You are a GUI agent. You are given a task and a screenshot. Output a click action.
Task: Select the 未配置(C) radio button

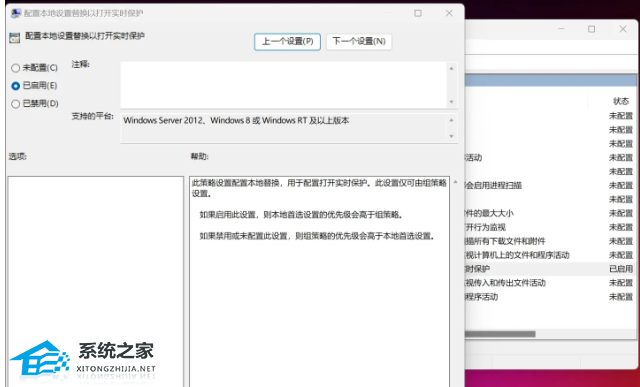click(16, 68)
